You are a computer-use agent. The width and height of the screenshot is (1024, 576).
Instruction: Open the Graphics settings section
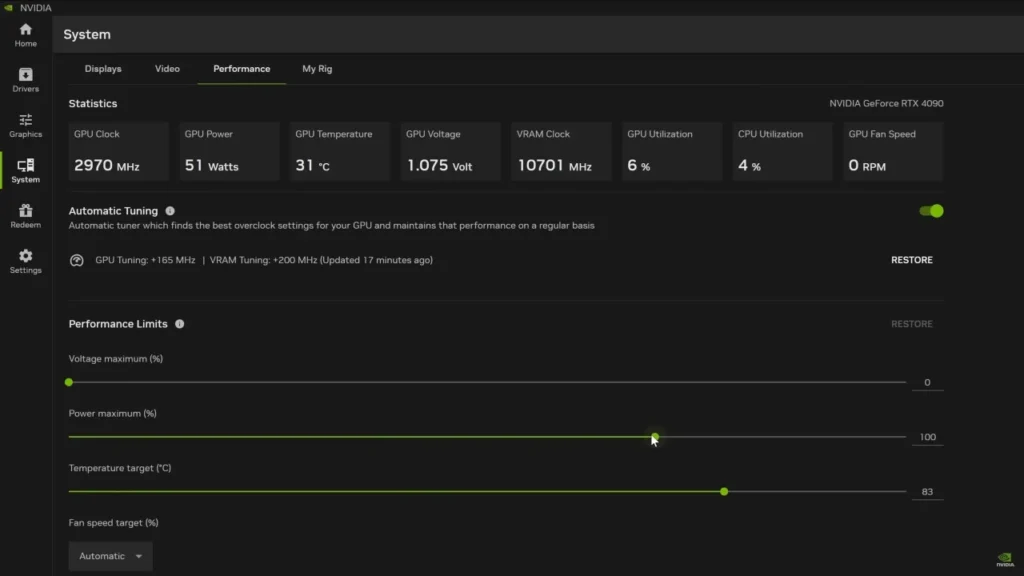point(25,125)
